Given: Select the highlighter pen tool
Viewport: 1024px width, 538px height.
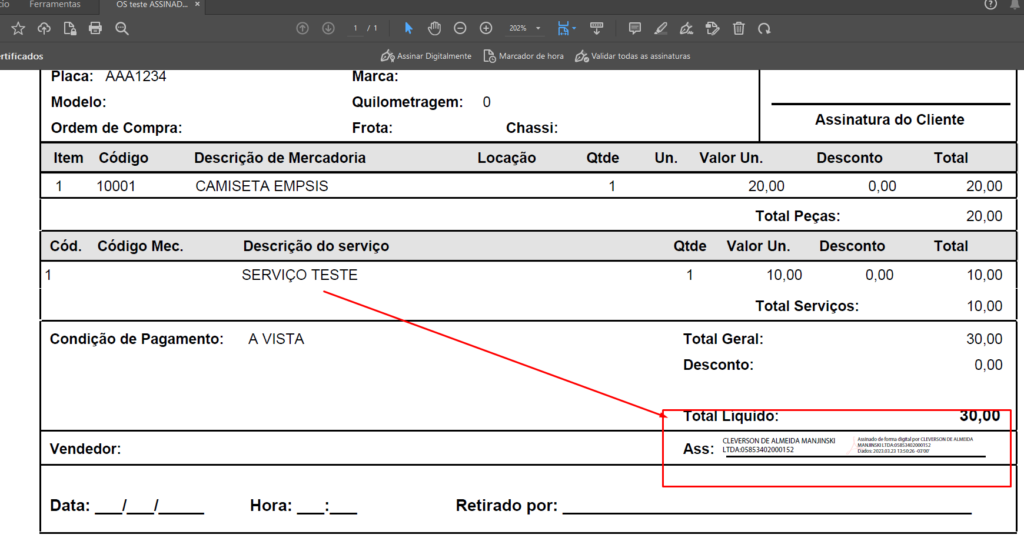Looking at the screenshot, I should pos(660,28).
